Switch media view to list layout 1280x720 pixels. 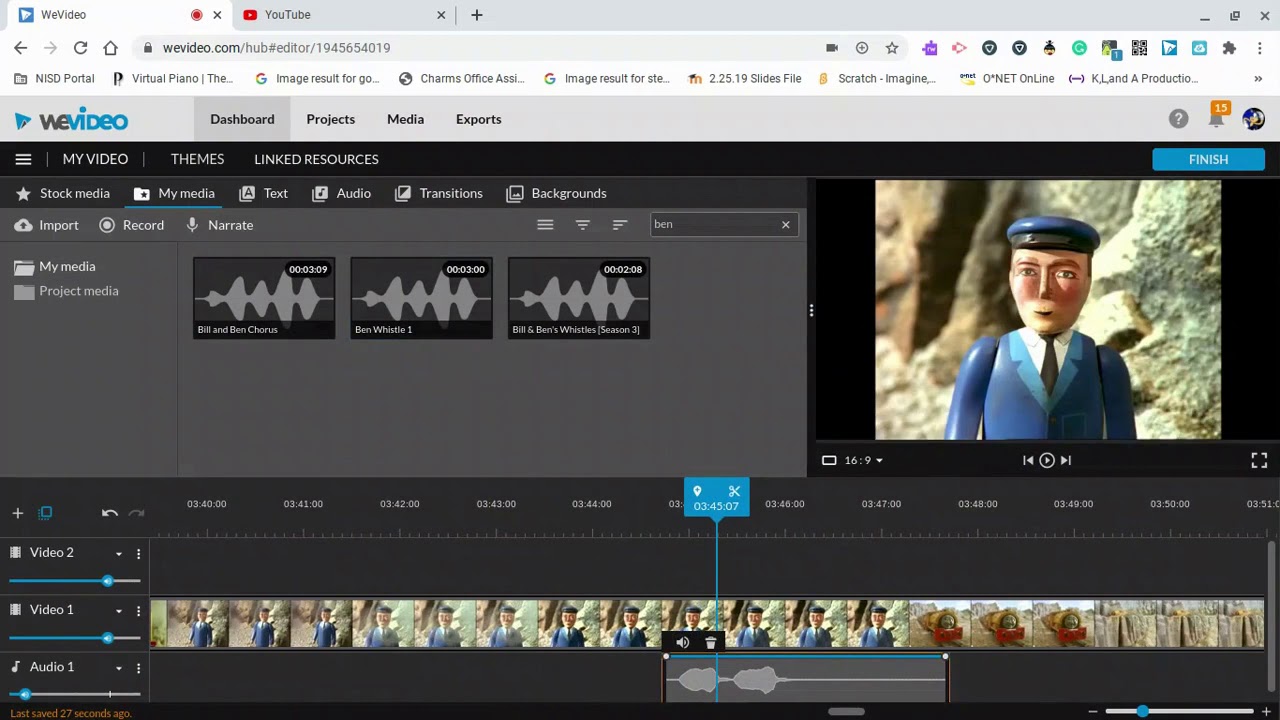pos(545,225)
